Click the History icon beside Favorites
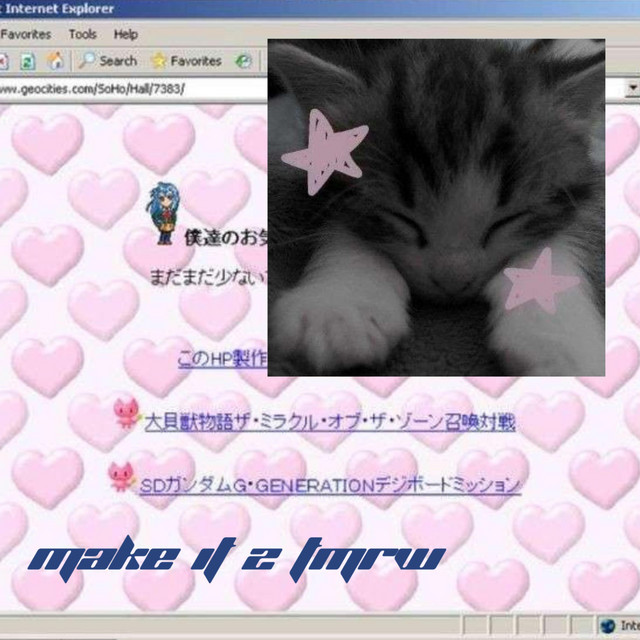The height and width of the screenshot is (640, 640). click(x=244, y=61)
